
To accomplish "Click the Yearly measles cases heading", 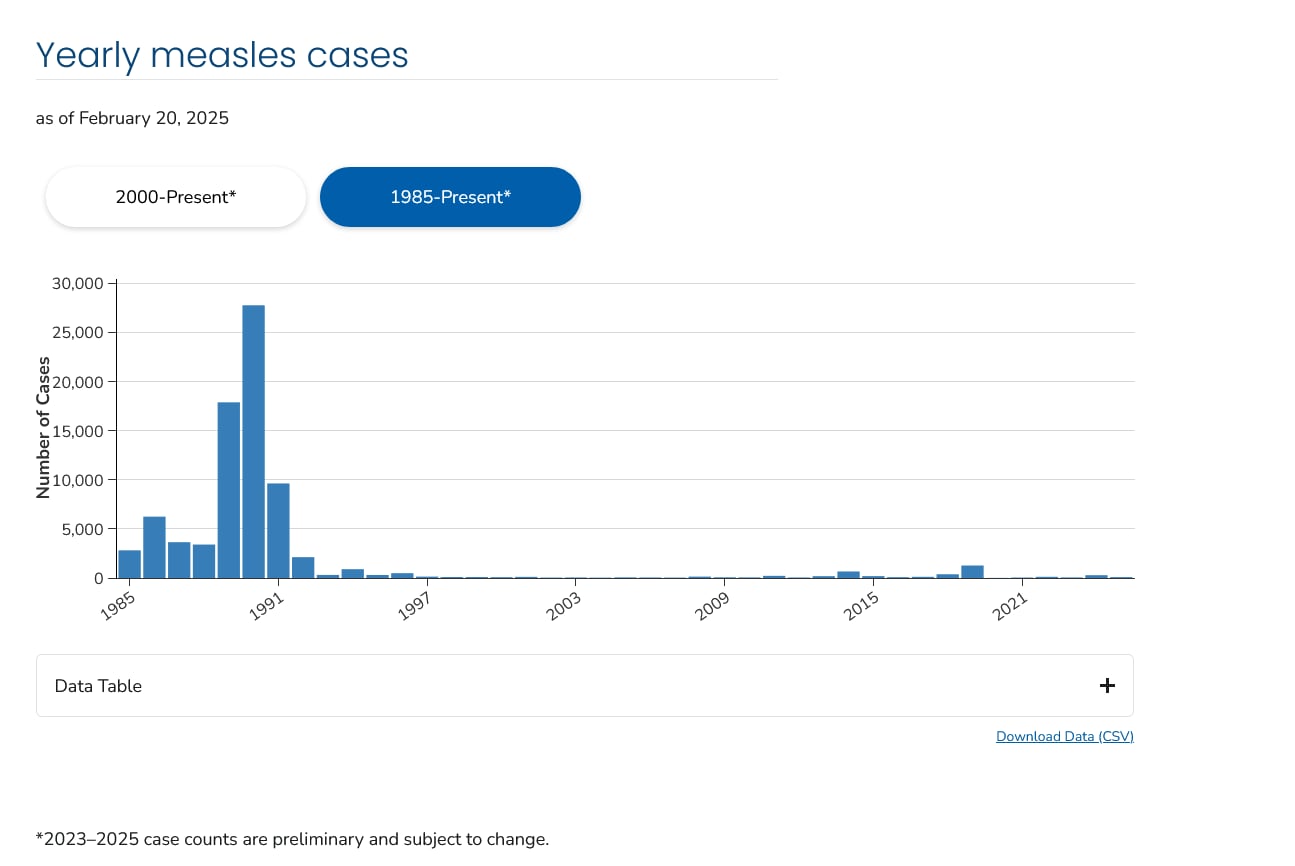I will tap(222, 55).
